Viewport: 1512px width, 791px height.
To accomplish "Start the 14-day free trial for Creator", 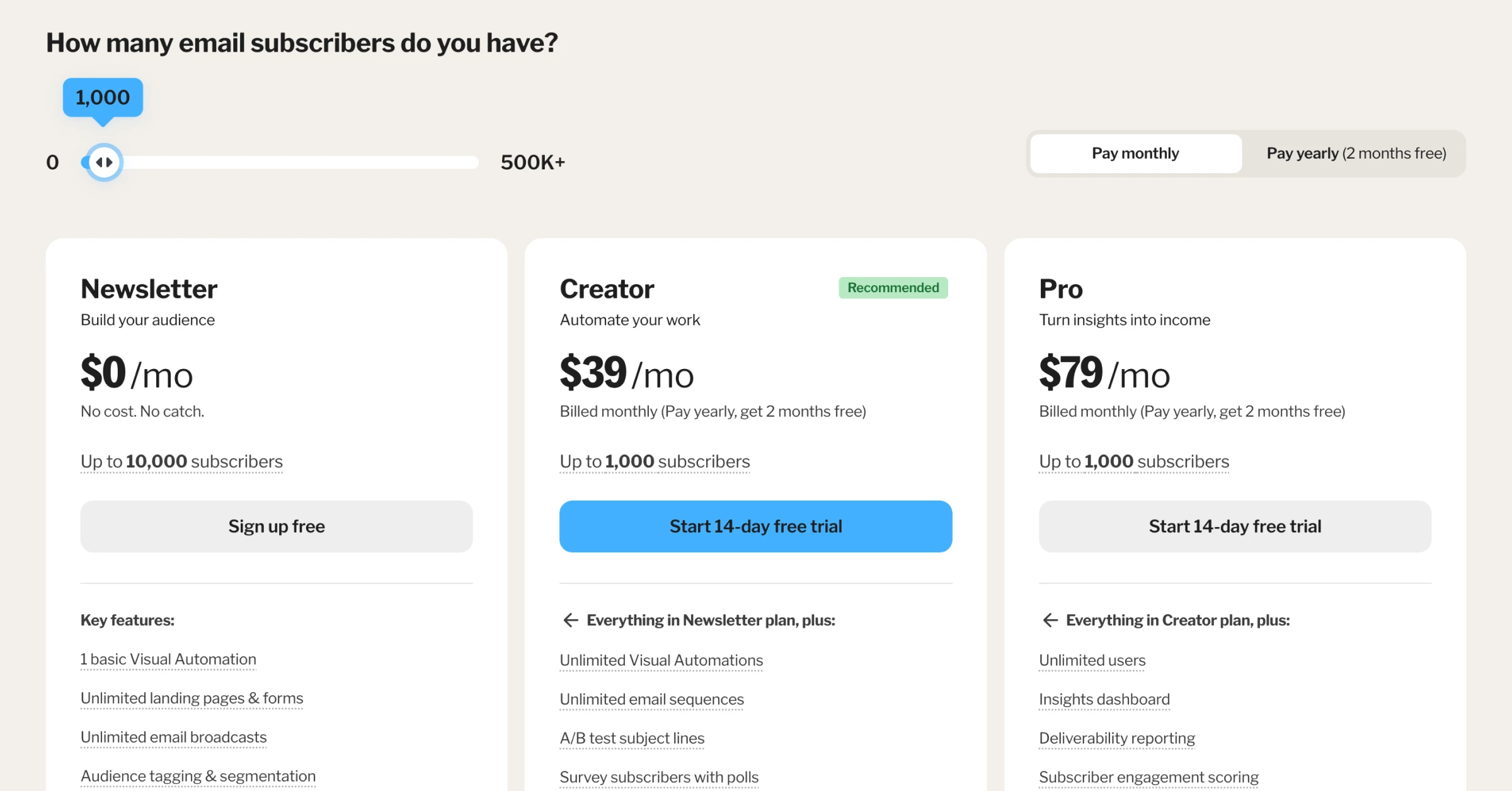I will pos(755,526).
